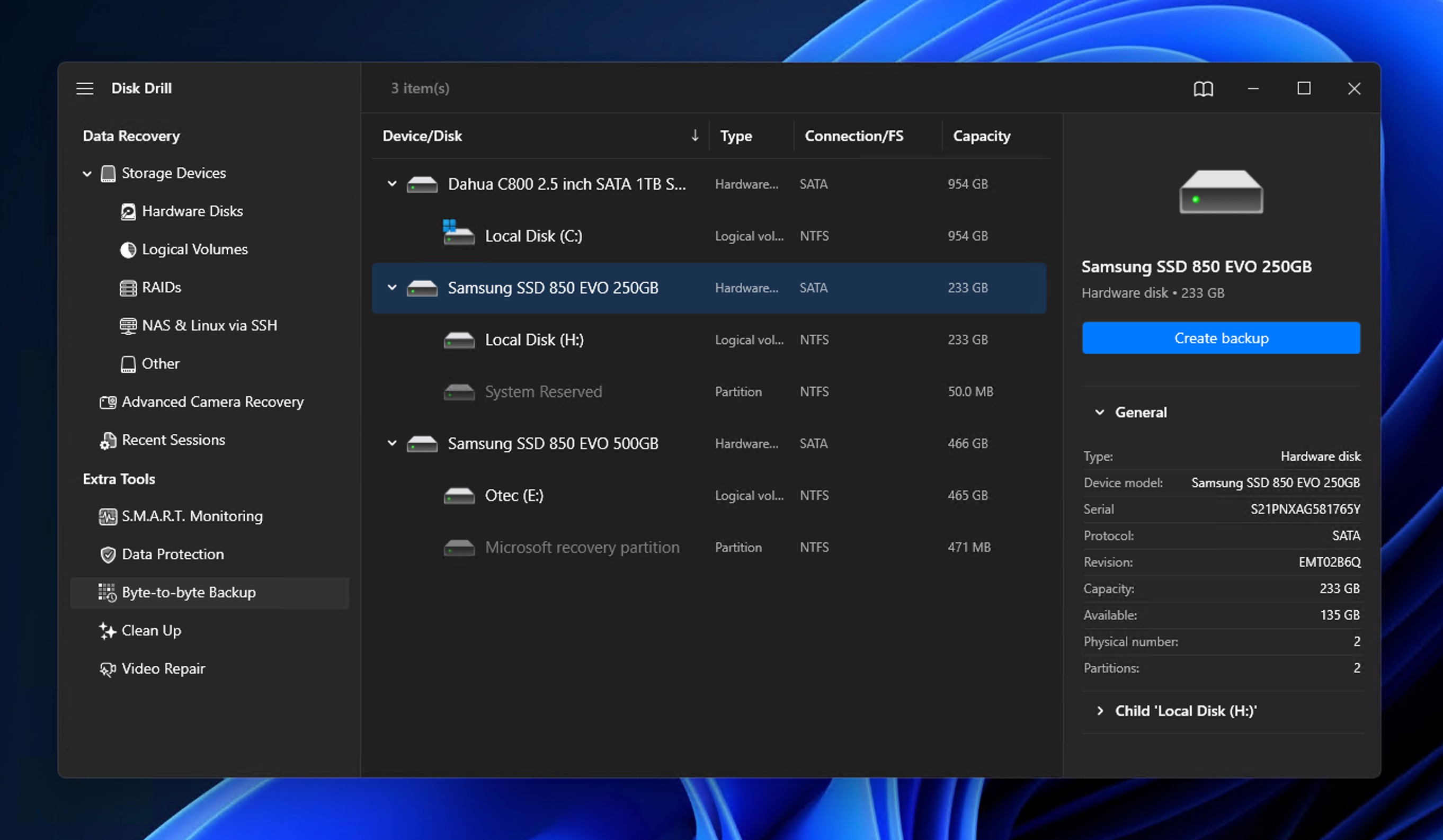Click the Revision value EMT02B6Q
Image resolution: width=1443 pixels, height=840 pixels.
click(1329, 562)
